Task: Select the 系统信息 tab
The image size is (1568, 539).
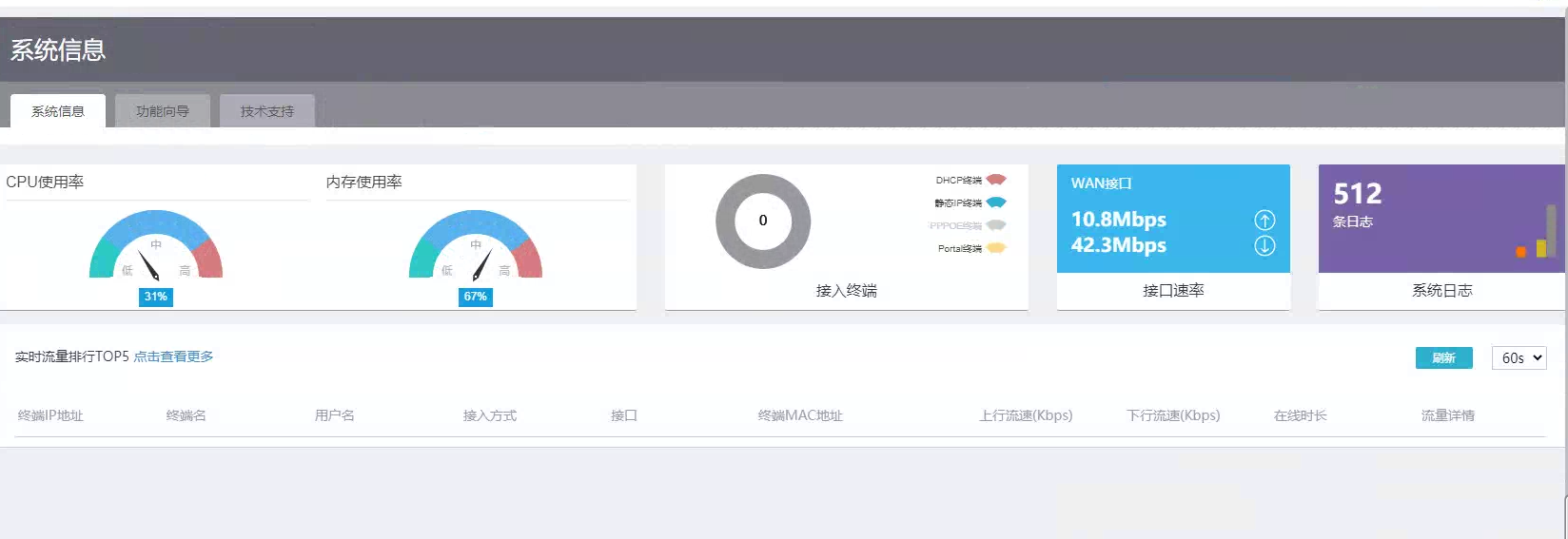Action: pos(58,111)
